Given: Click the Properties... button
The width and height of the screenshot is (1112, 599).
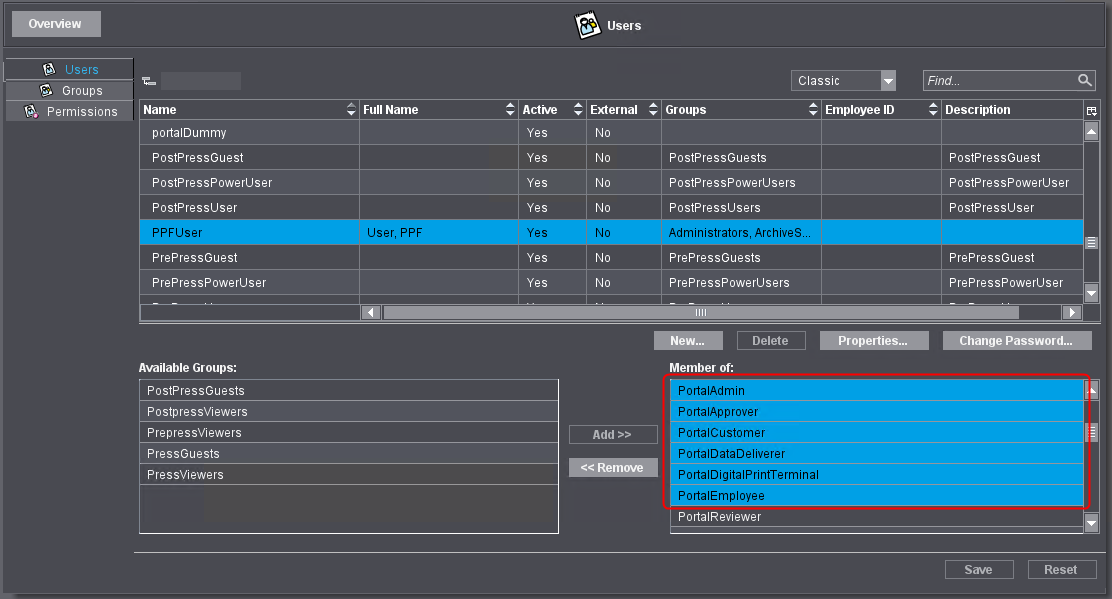Looking at the screenshot, I should (873, 341).
